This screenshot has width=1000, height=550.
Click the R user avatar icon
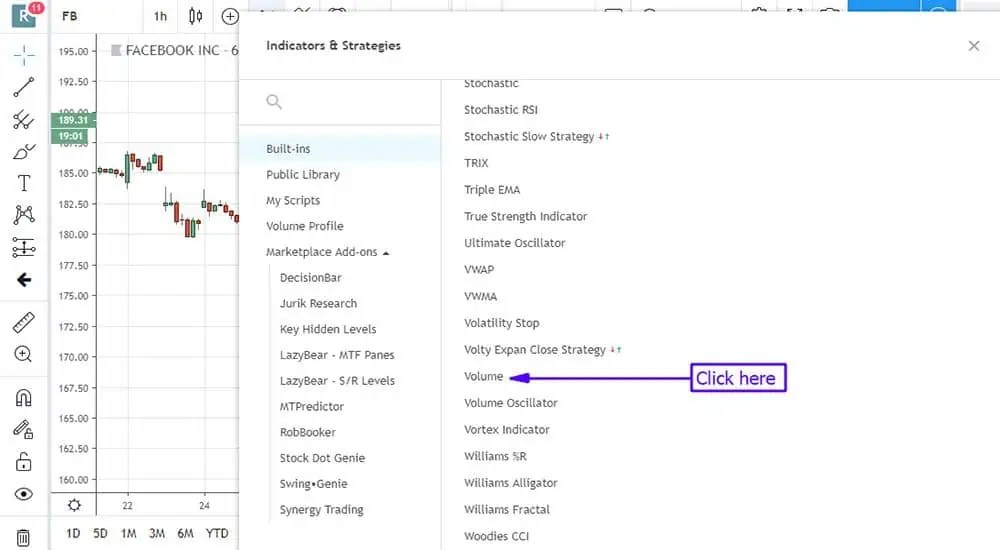tap(24, 15)
